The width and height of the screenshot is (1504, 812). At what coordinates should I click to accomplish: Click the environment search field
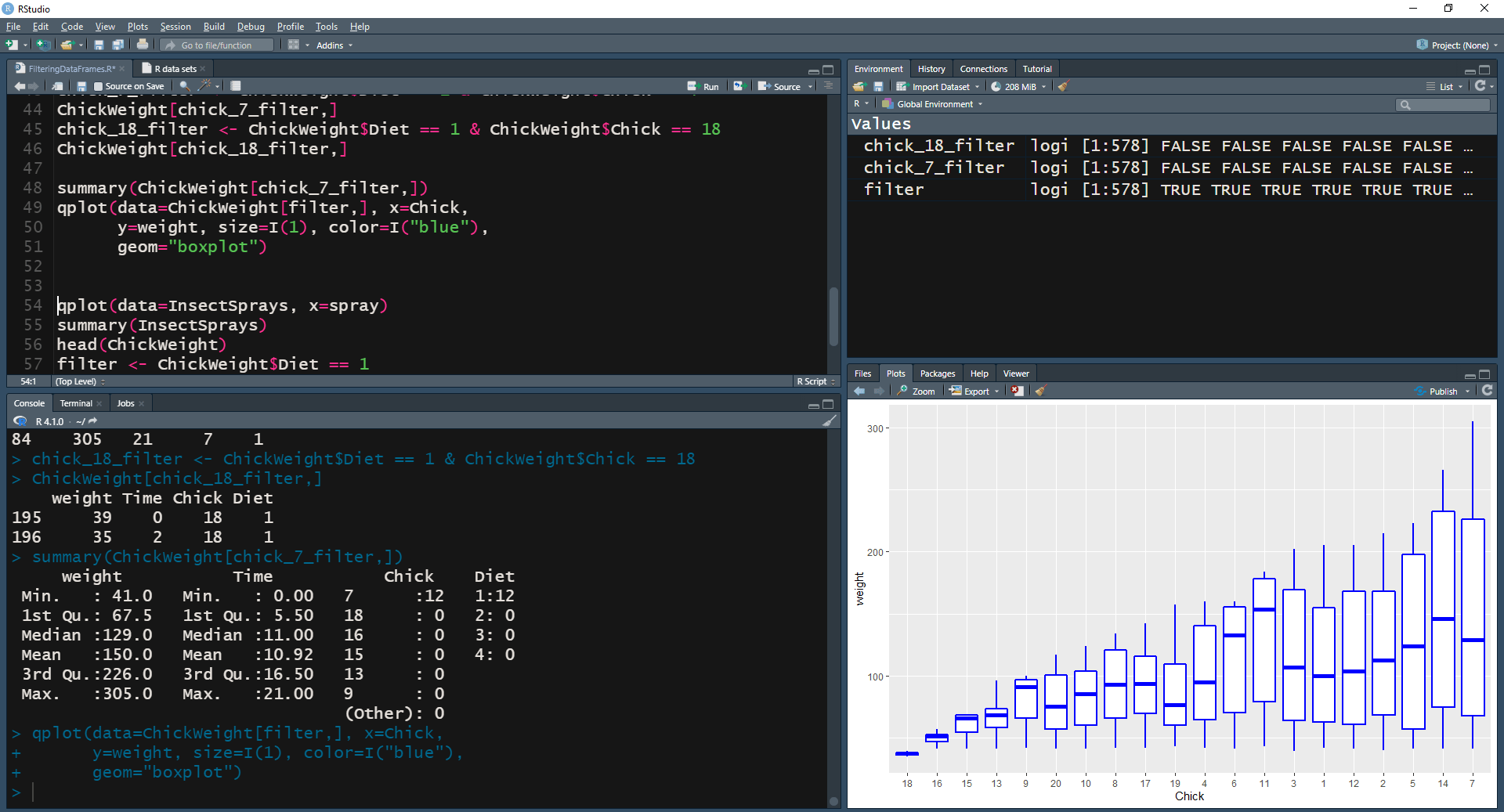coord(1443,104)
